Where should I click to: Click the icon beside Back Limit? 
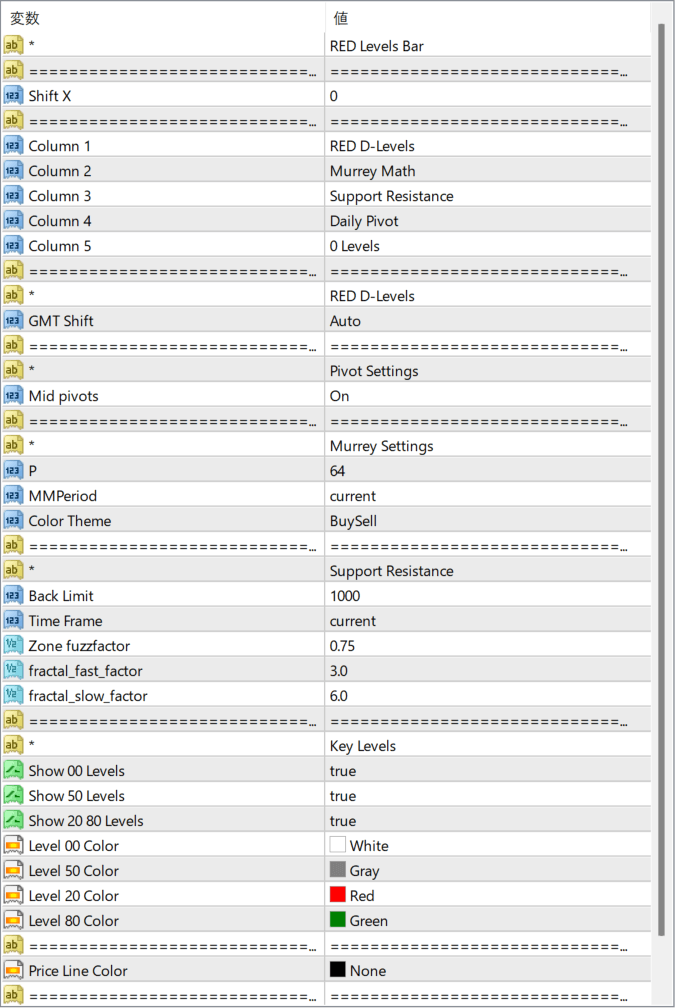click(x=13, y=596)
